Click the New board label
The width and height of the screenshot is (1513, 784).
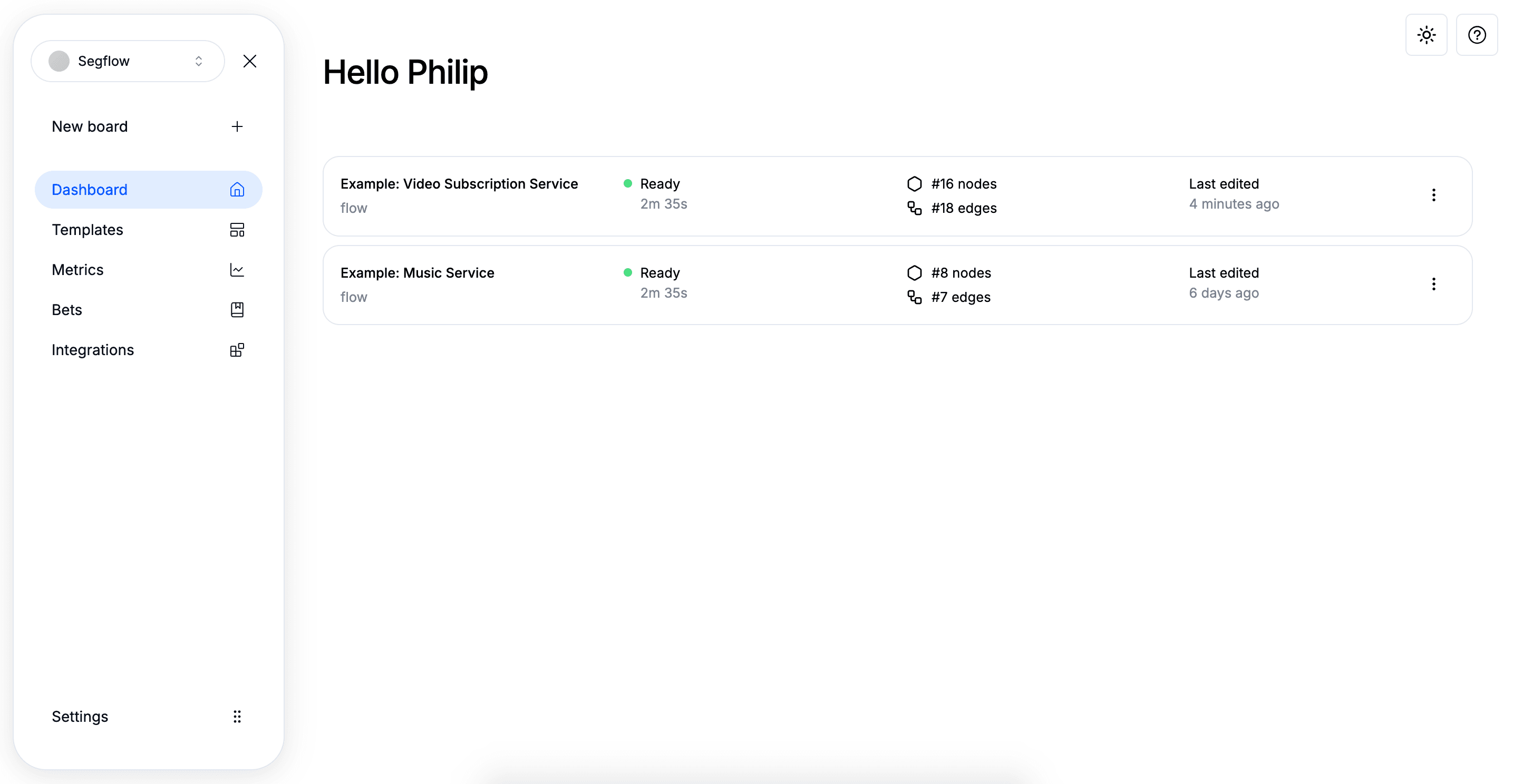click(x=90, y=127)
